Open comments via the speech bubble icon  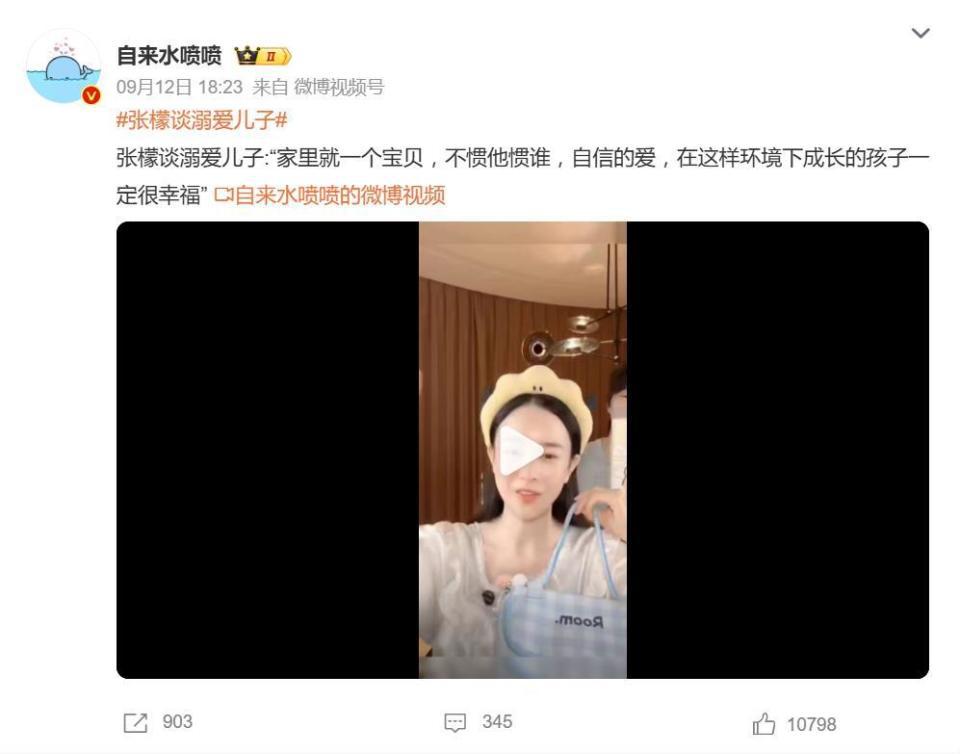pos(455,723)
